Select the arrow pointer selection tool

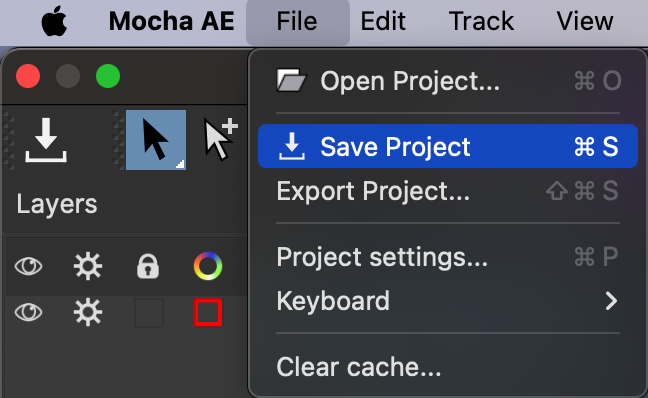pos(156,140)
